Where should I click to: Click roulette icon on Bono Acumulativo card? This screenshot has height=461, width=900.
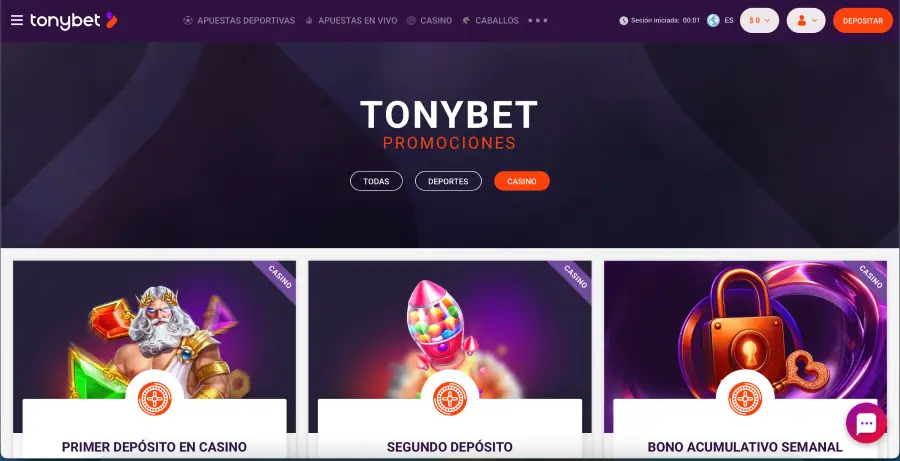pyautogui.click(x=745, y=398)
